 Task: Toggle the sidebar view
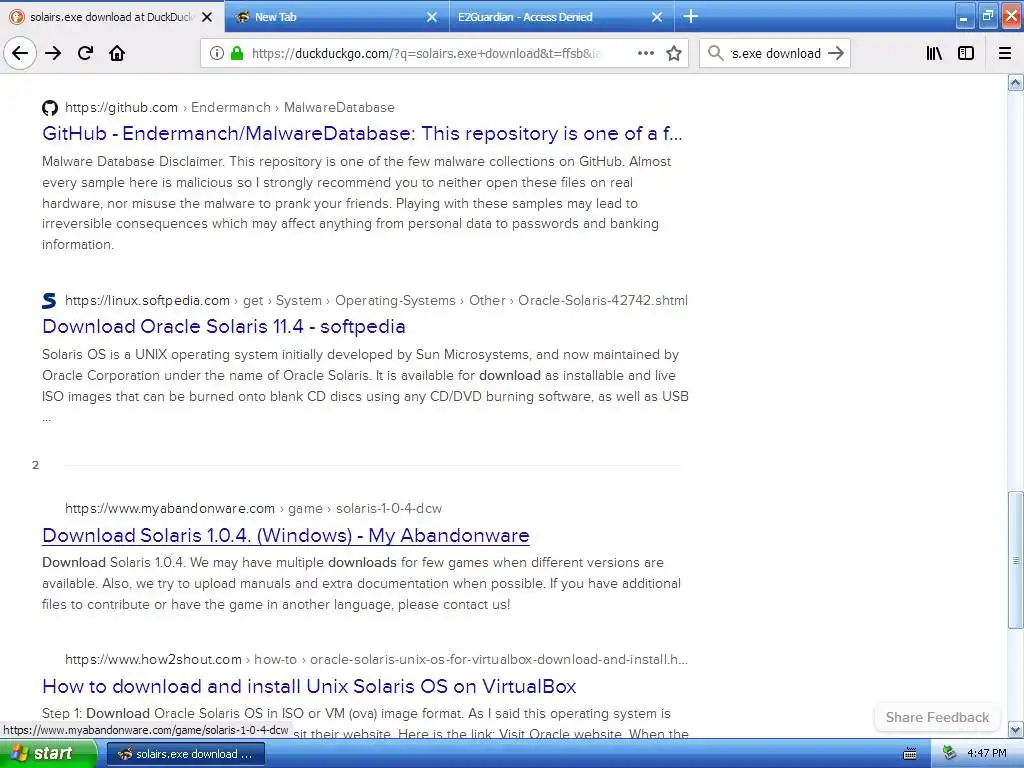[966, 53]
